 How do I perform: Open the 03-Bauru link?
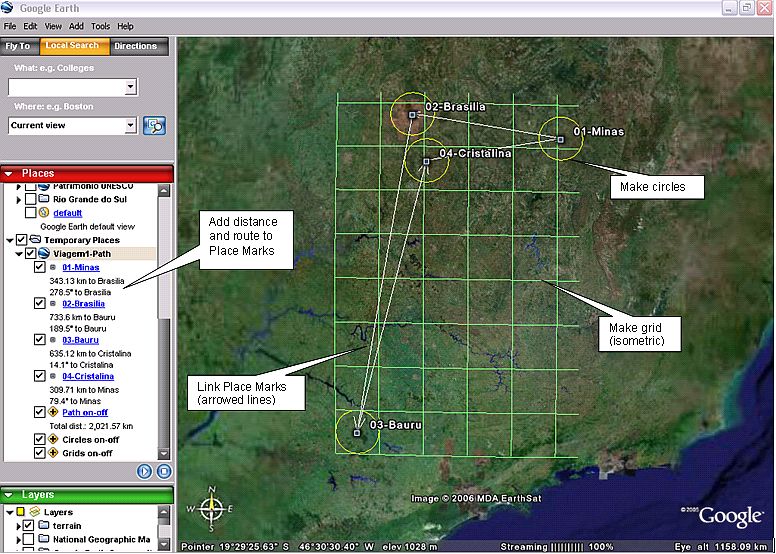pos(81,340)
